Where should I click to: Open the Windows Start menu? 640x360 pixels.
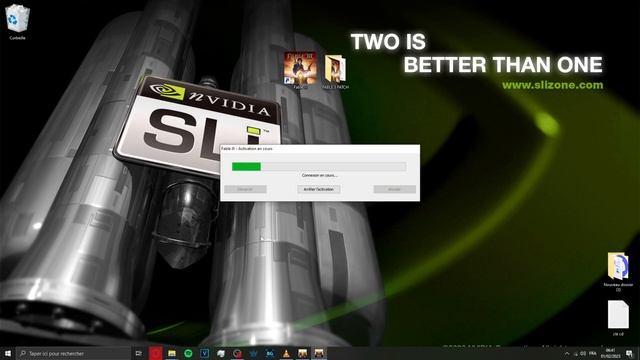coord(8,353)
